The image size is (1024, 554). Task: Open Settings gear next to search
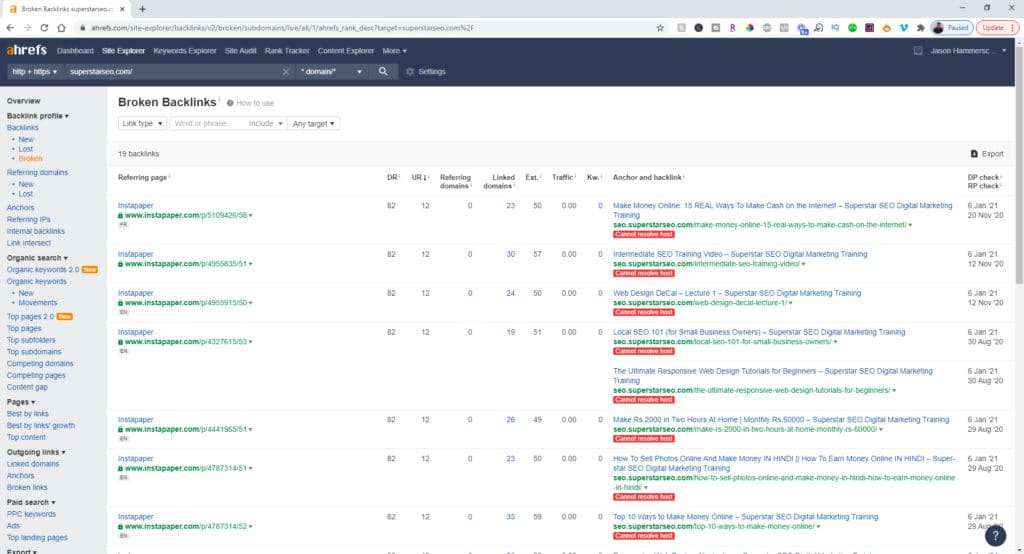(426, 72)
